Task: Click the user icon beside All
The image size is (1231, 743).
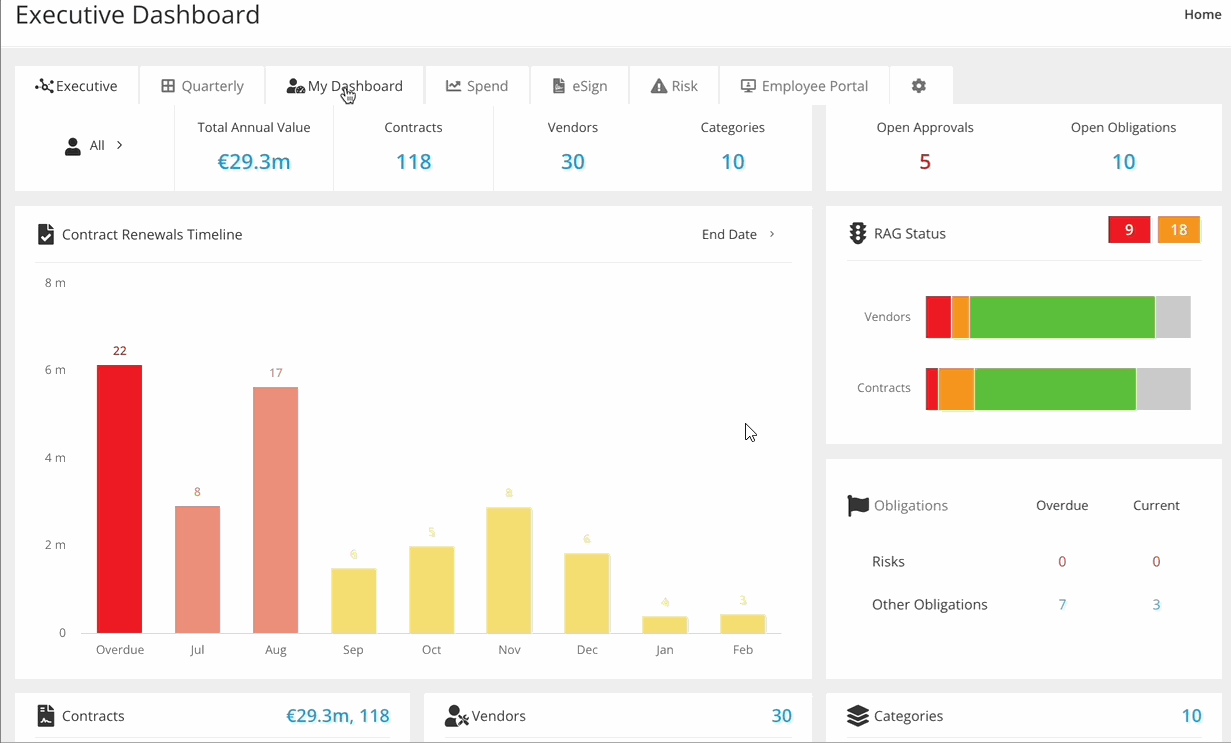Action: pyautogui.click(x=73, y=146)
